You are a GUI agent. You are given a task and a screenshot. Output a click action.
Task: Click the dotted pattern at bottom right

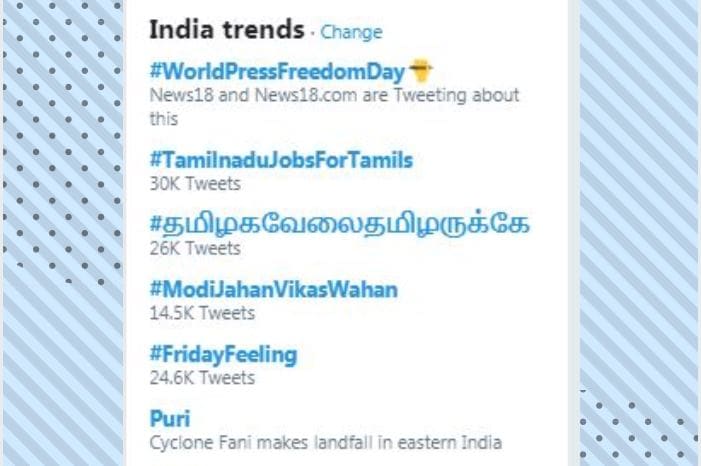(639, 429)
